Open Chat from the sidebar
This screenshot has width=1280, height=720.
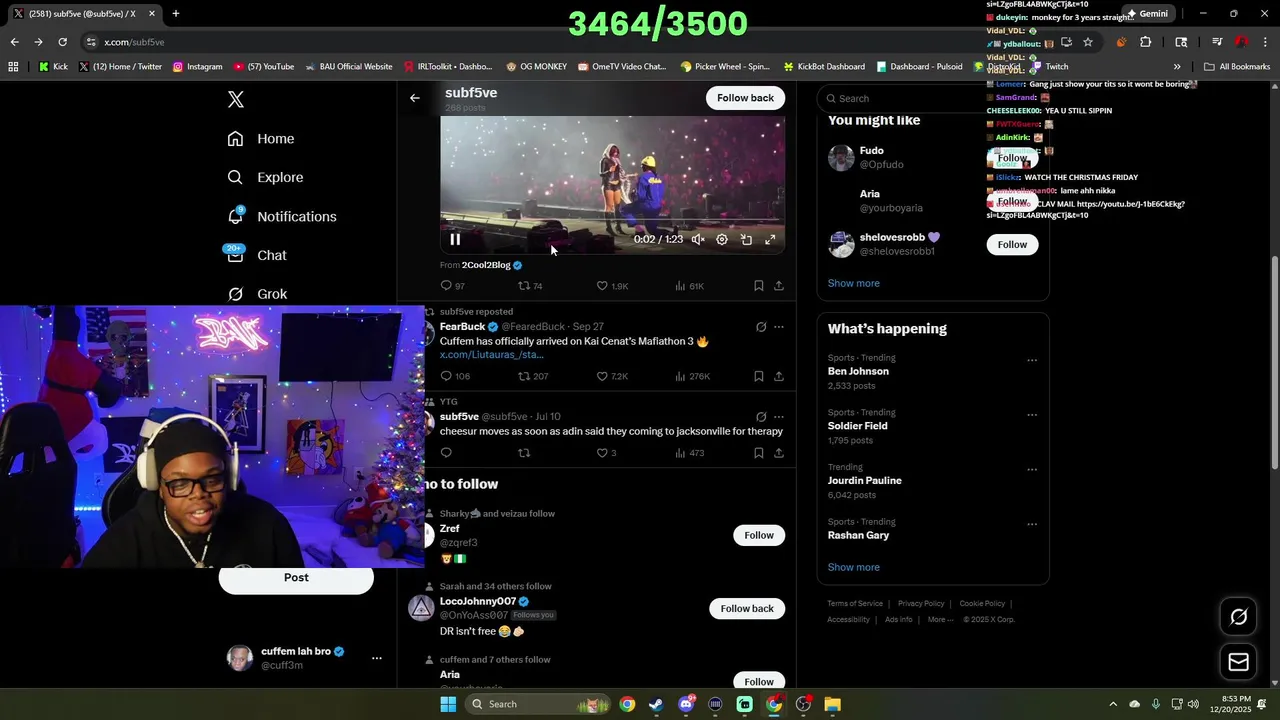tap(257, 255)
